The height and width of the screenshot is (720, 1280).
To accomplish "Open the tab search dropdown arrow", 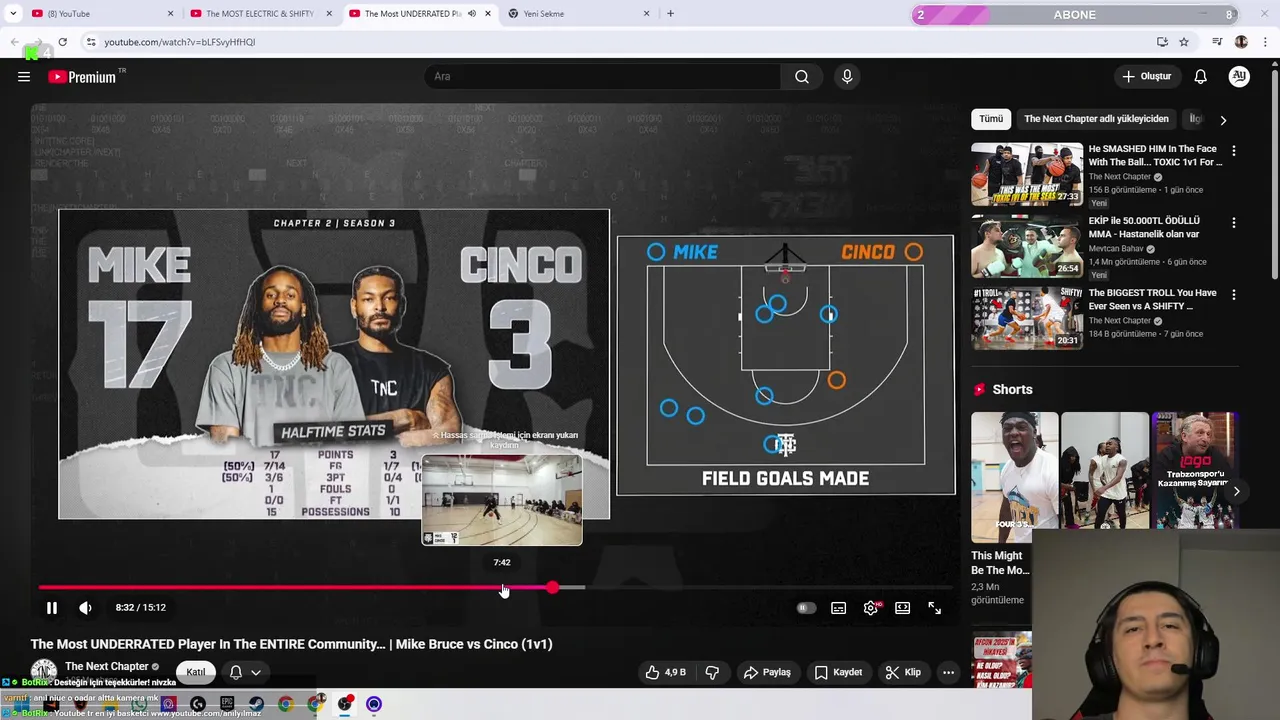I will tap(12, 14).
